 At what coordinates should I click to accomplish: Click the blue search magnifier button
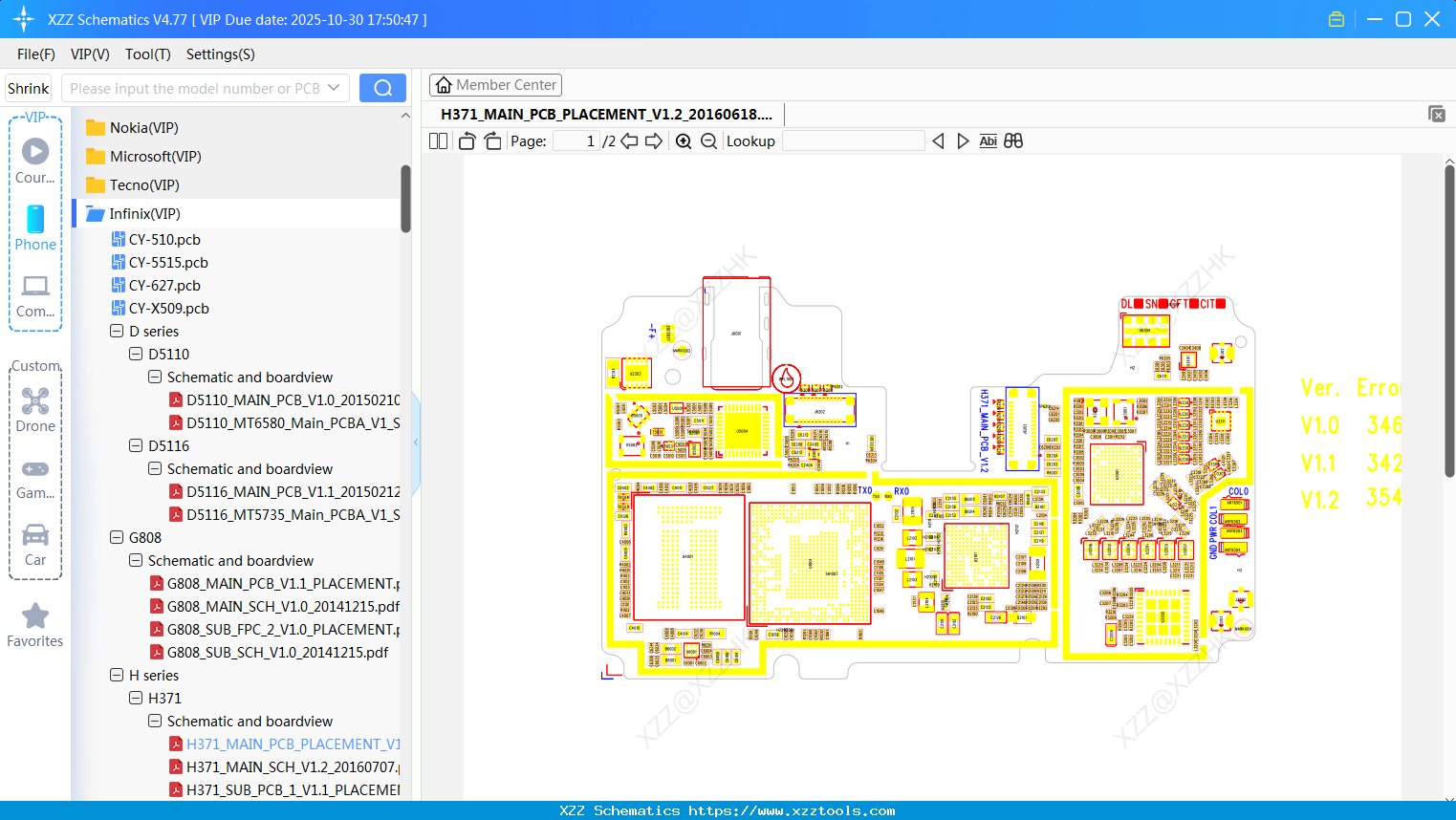[x=382, y=87]
